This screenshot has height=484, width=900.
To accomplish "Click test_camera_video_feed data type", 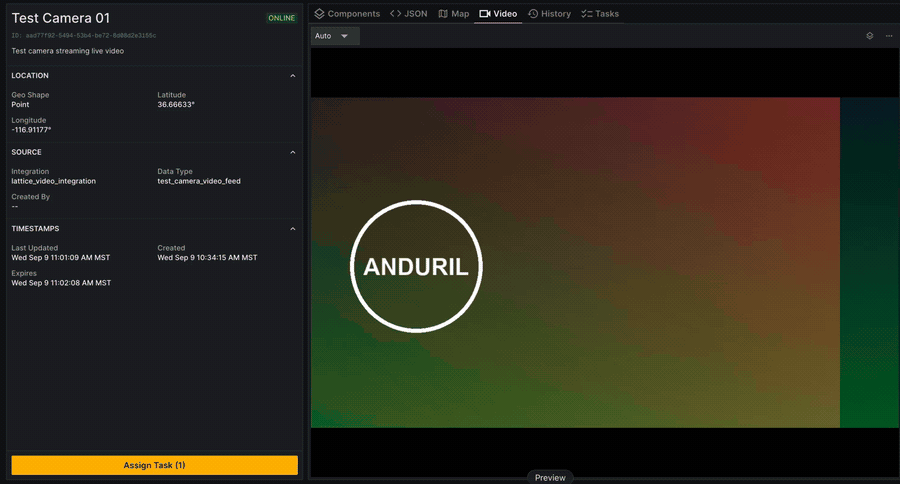I will coord(199,181).
